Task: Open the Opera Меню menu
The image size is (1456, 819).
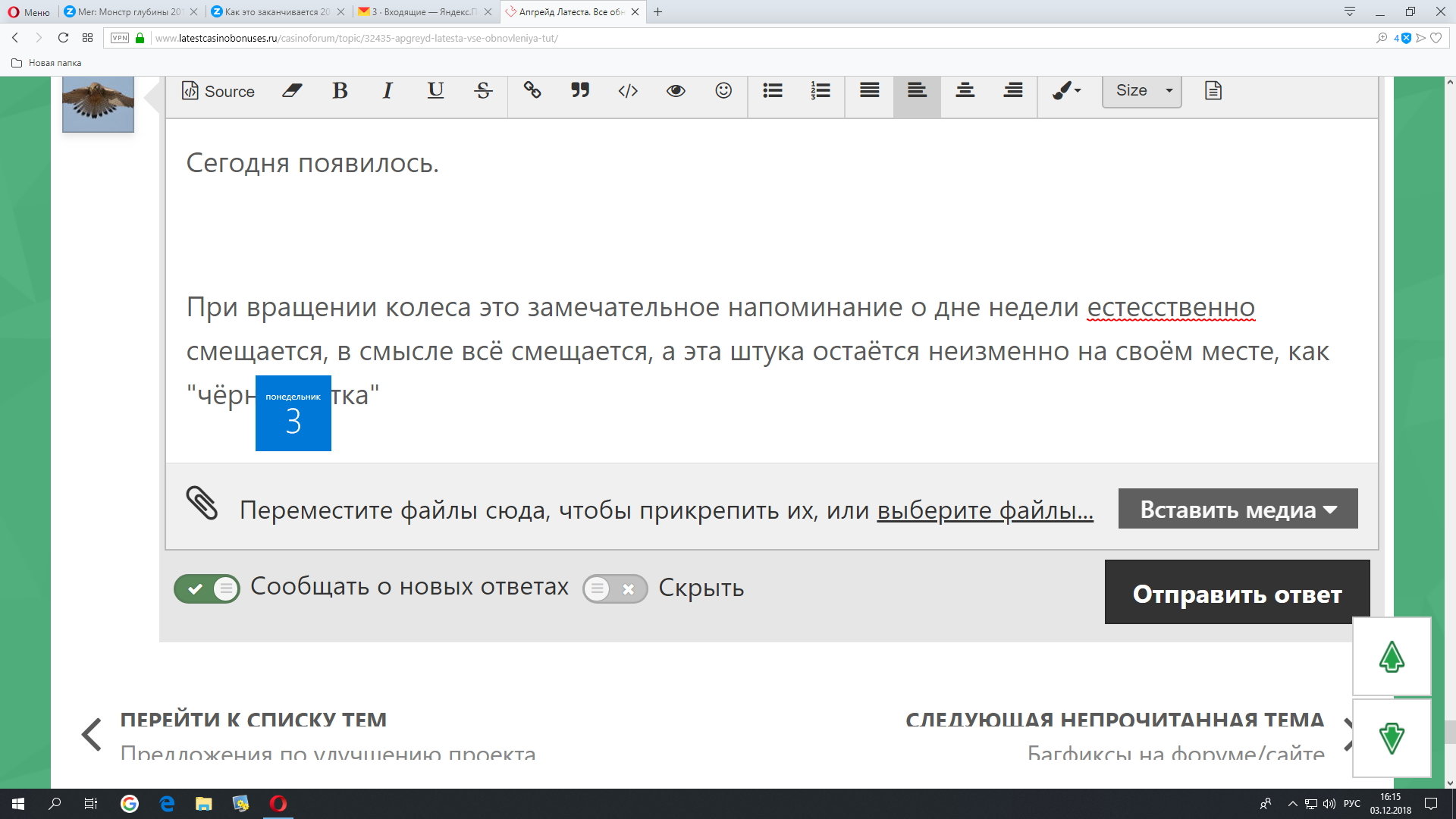Action: pos(29,12)
